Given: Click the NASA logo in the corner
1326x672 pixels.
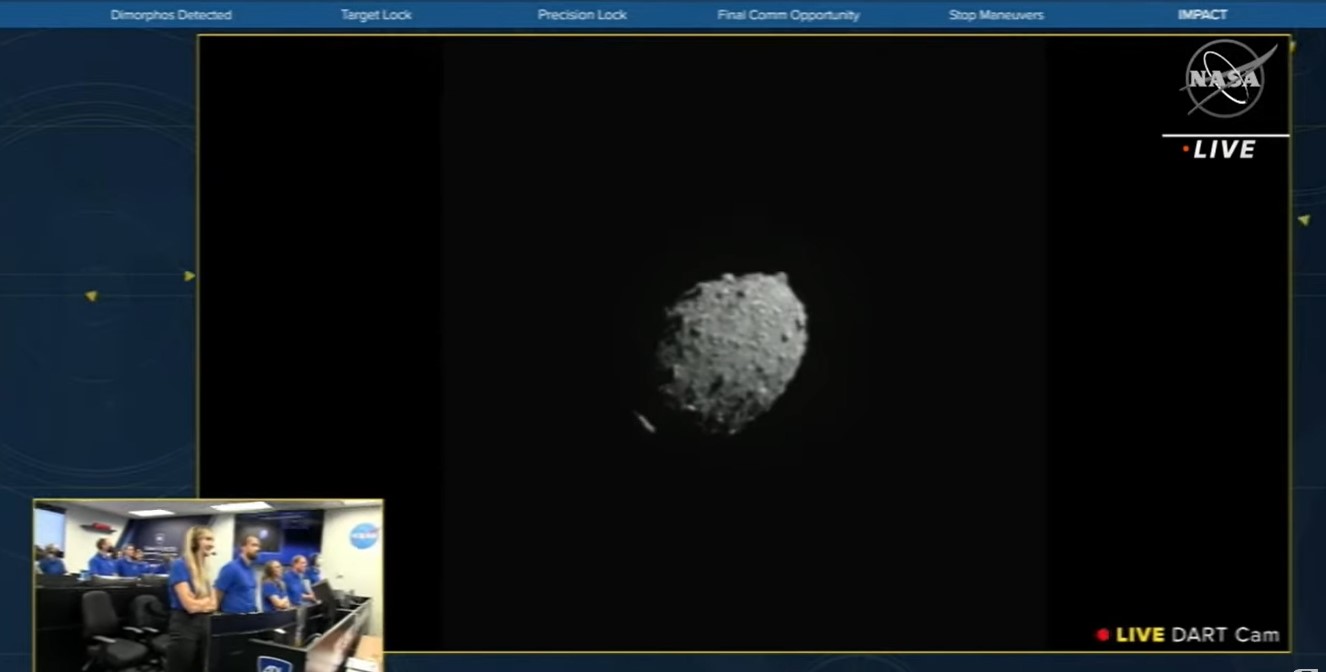Looking at the screenshot, I should (1226, 79).
